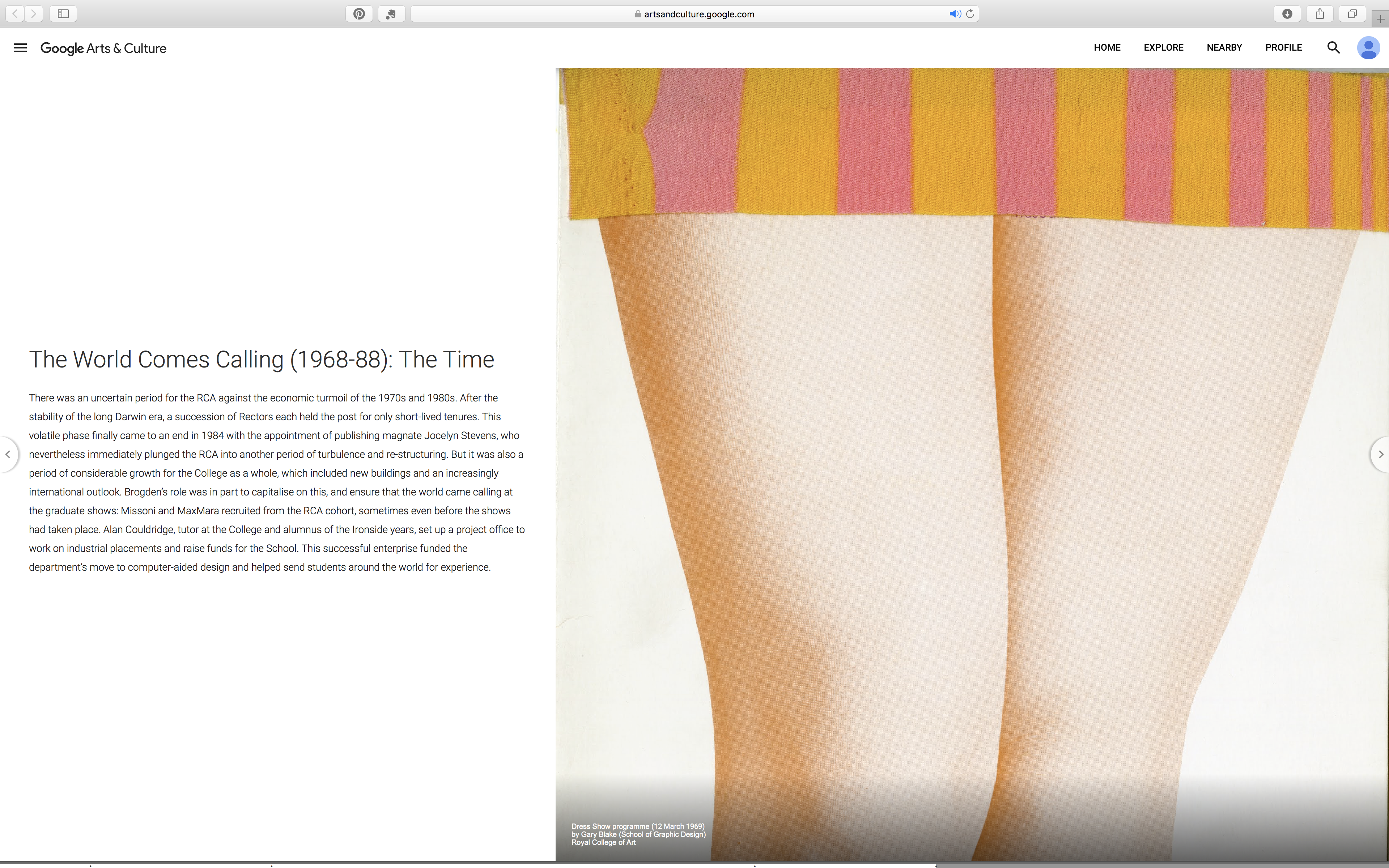Show Safari downloads
The width and height of the screenshot is (1389, 868).
coord(1287,14)
